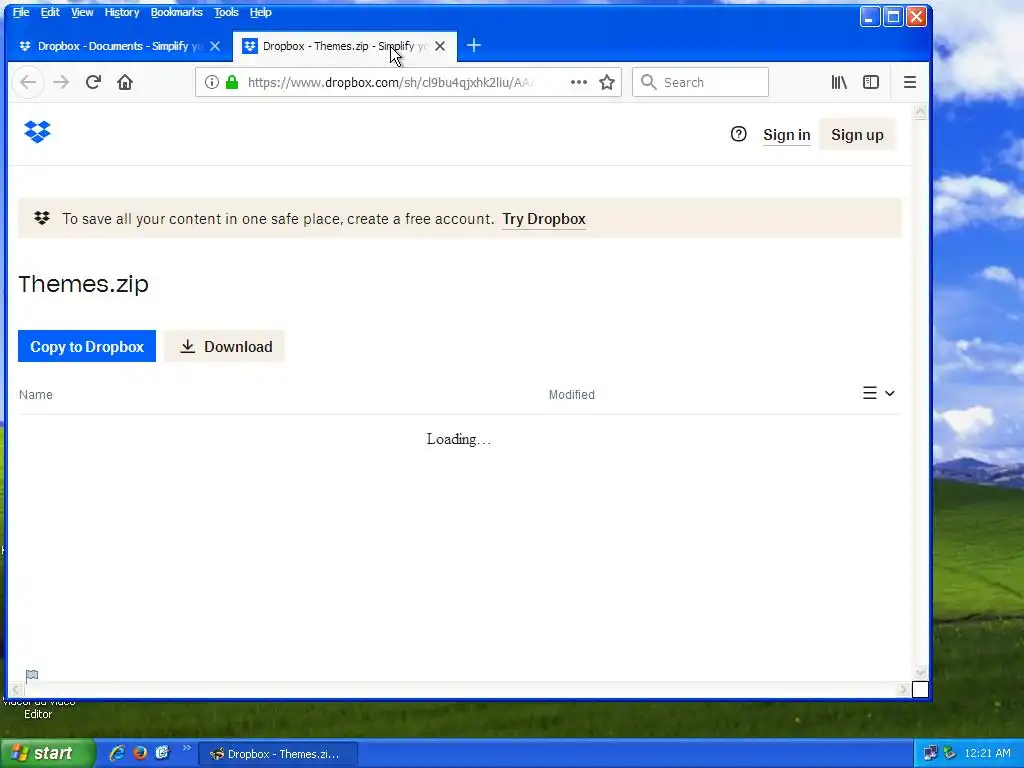The image size is (1024, 768).
Task: Click the Dropbox logo in page header
Action: coord(37,132)
